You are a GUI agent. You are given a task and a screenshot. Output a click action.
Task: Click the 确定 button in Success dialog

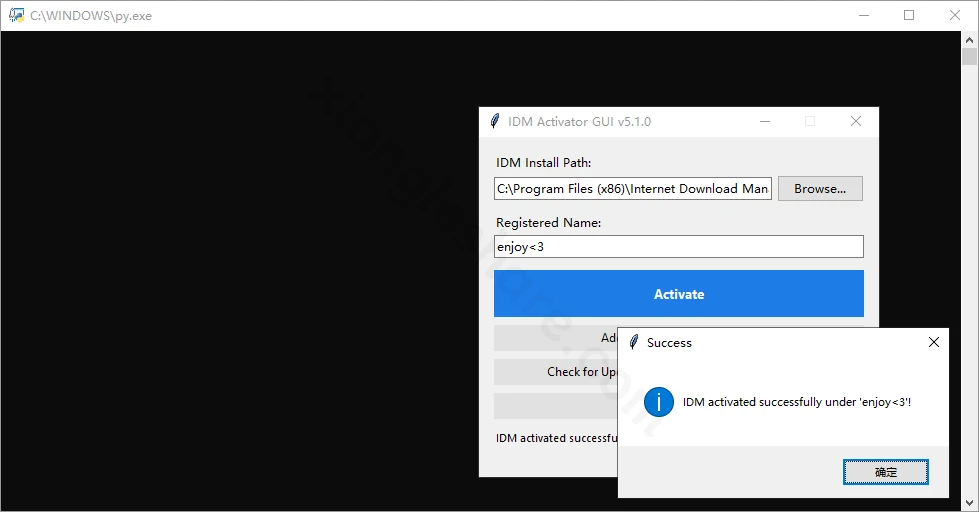[885, 472]
